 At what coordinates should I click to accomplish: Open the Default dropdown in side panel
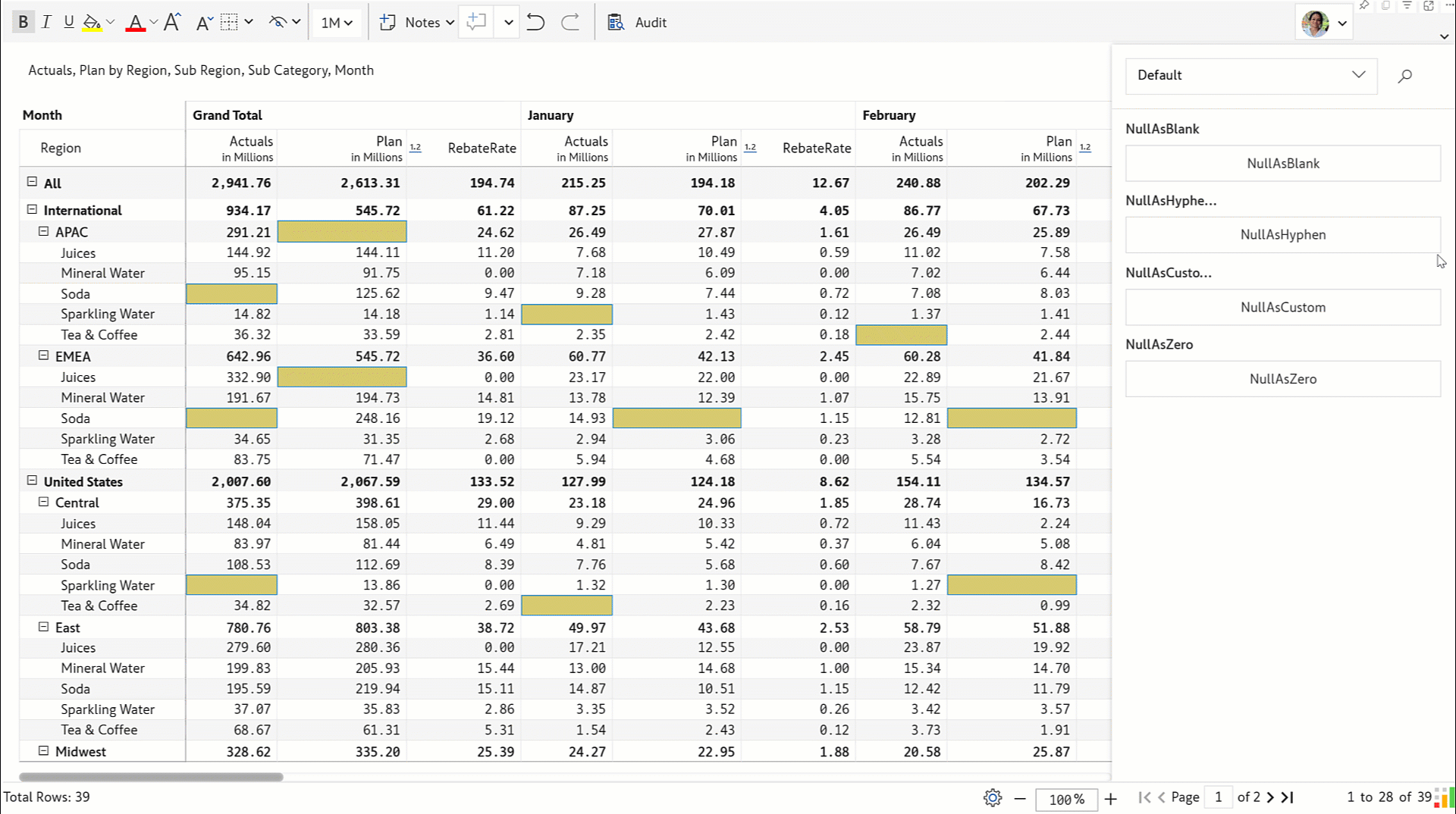click(1250, 75)
